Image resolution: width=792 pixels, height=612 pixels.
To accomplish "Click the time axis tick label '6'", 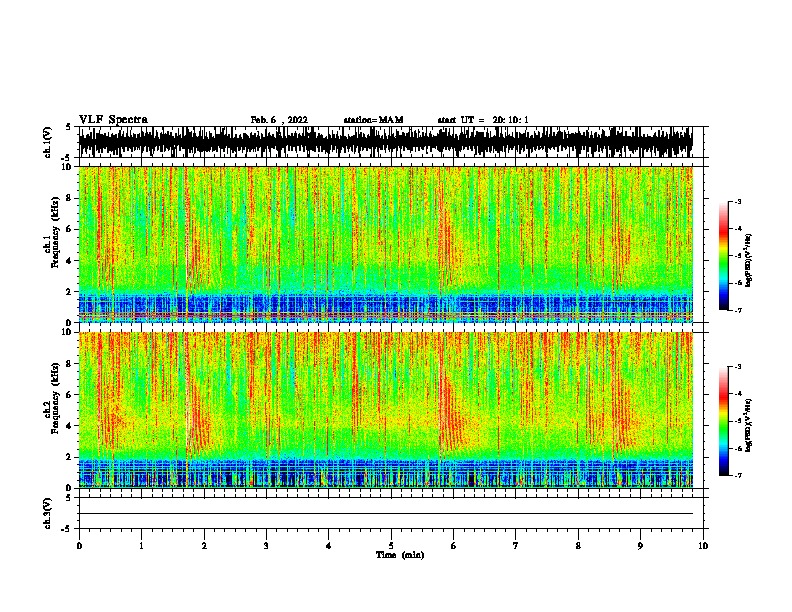I will pyautogui.click(x=453, y=545).
